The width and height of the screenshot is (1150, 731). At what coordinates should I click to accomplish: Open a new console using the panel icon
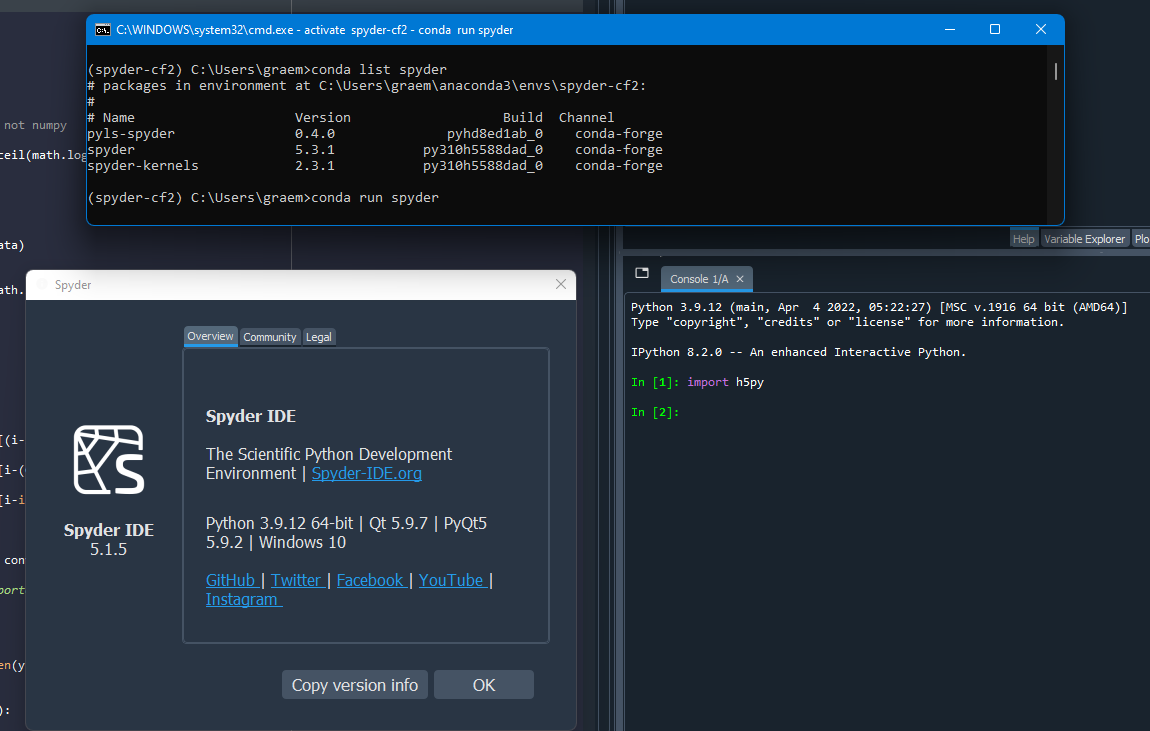pos(641,272)
